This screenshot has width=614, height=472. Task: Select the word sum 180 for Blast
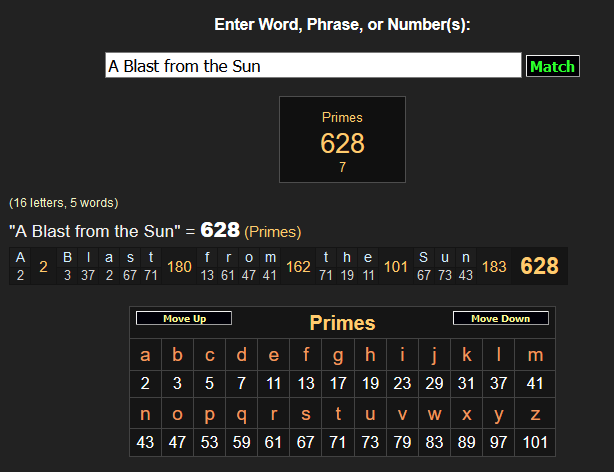point(180,267)
